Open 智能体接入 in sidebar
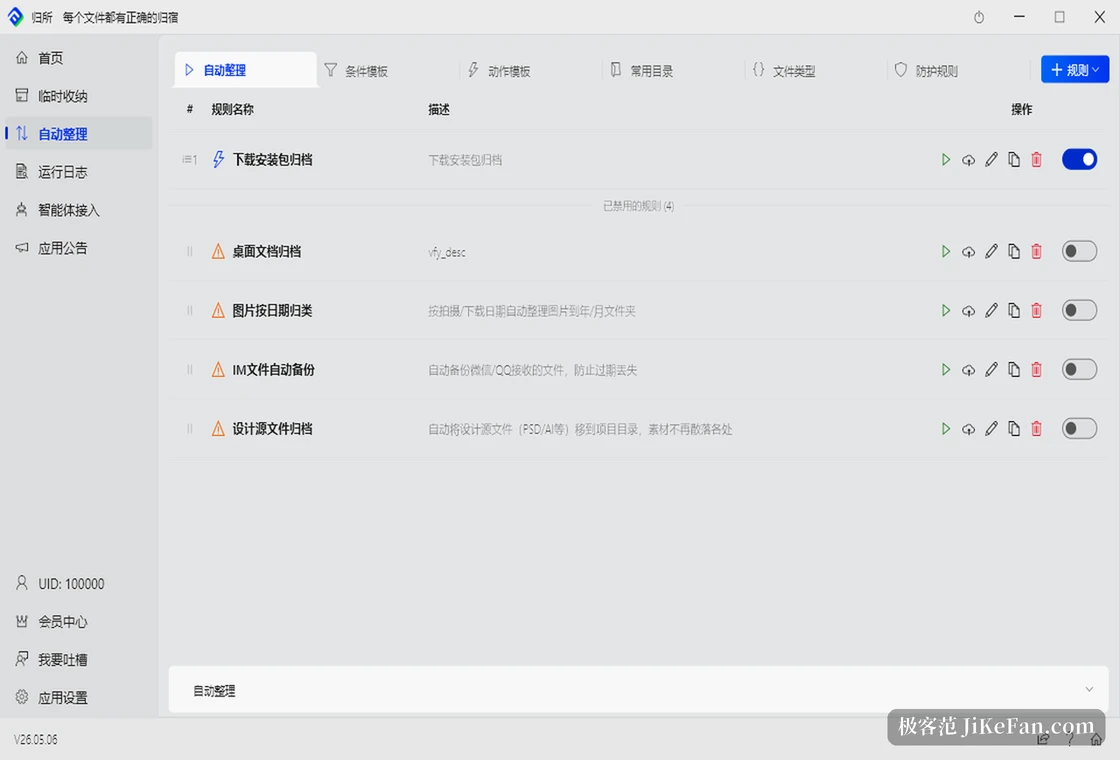 click(x=79, y=210)
